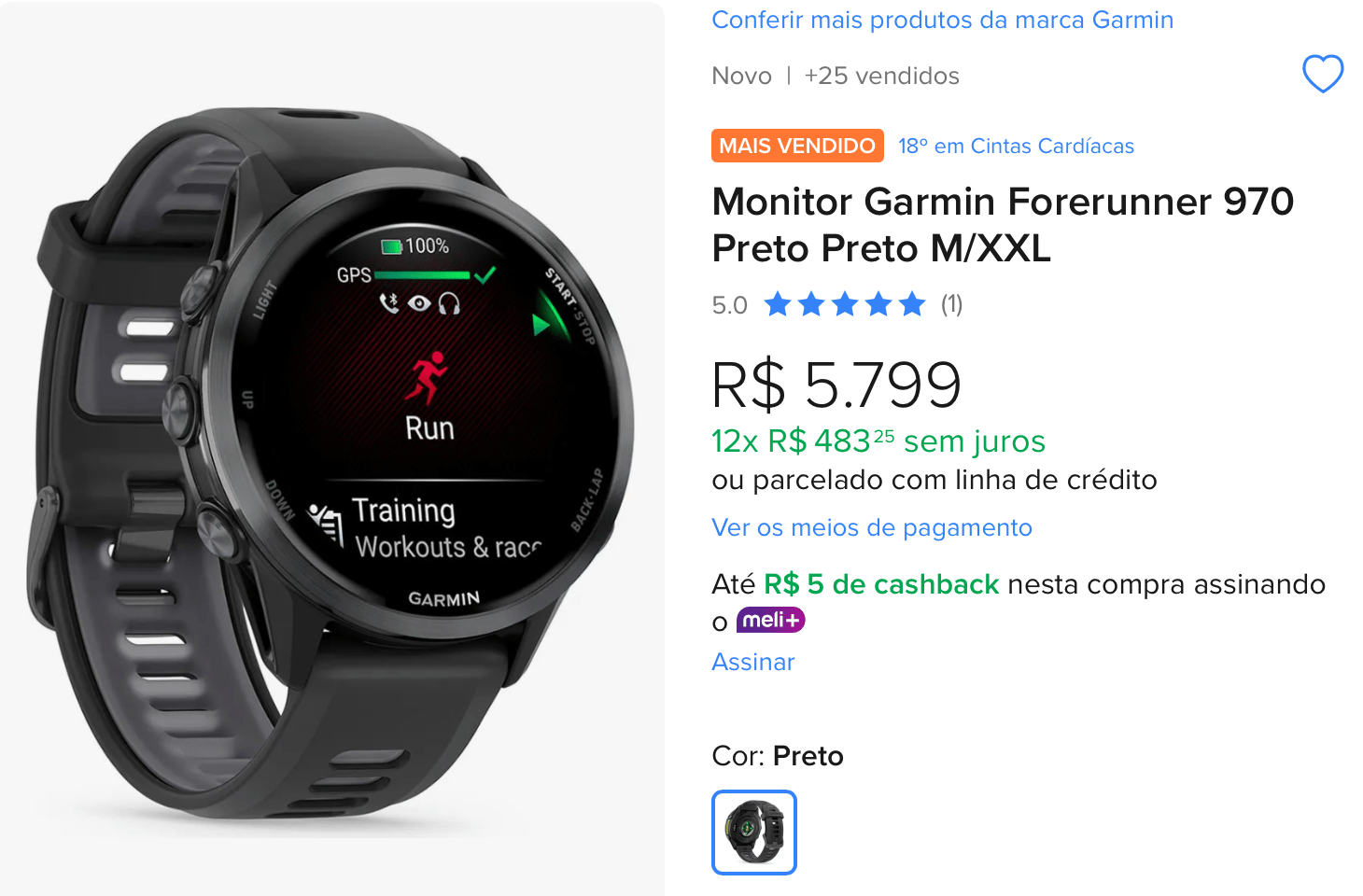Click the fifth blue rating star

point(912,304)
